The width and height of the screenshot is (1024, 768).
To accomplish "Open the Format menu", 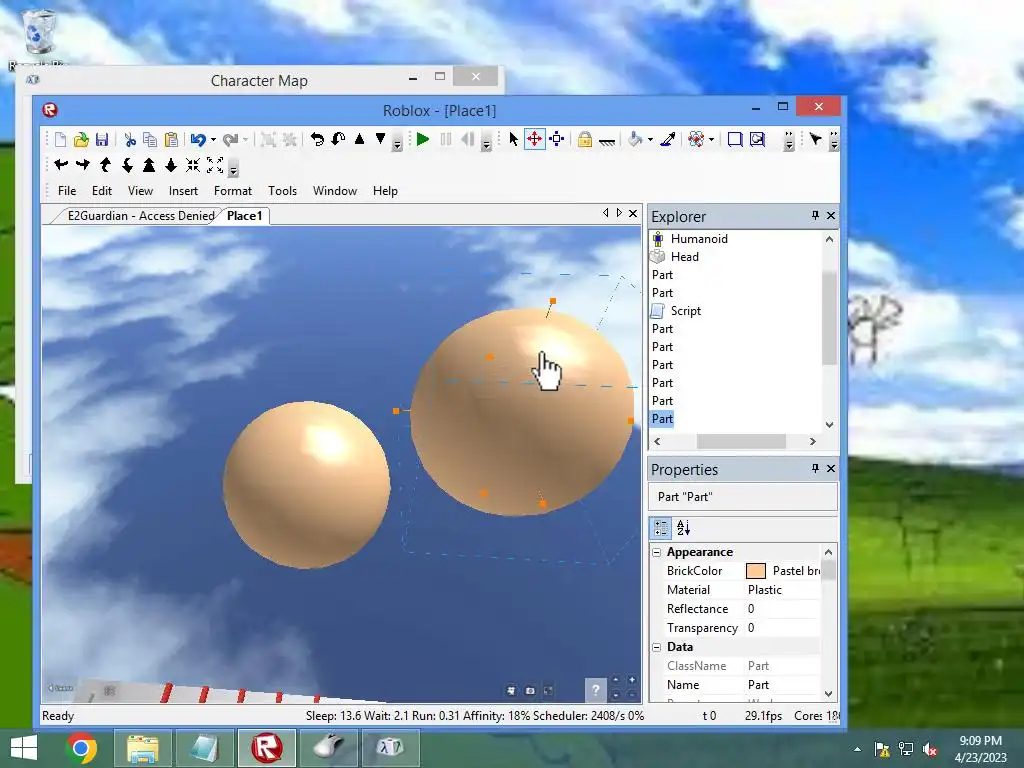I will pos(232,191).
